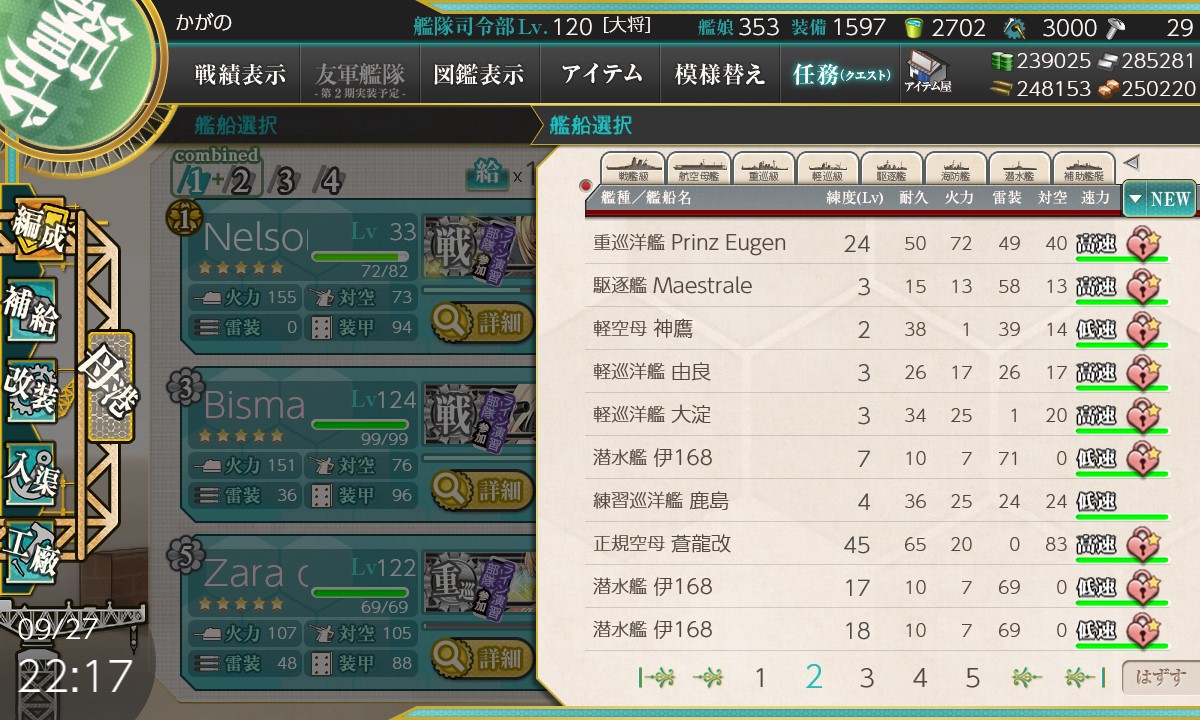The width and height of the screenshot is (1200, 720).
Task: Filter by submarine class icon
Action: (1019, 167)
